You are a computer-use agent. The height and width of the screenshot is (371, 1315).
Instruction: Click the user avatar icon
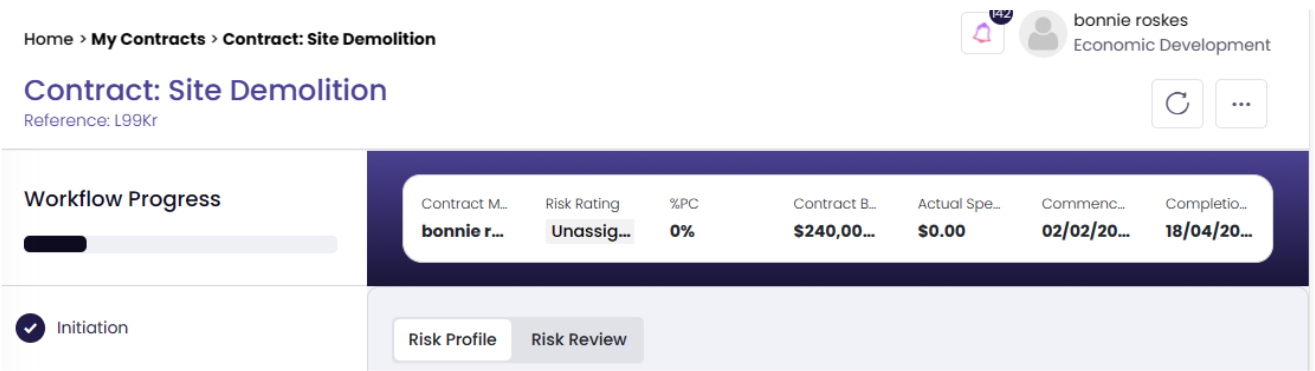click(x=1043, y=34)
